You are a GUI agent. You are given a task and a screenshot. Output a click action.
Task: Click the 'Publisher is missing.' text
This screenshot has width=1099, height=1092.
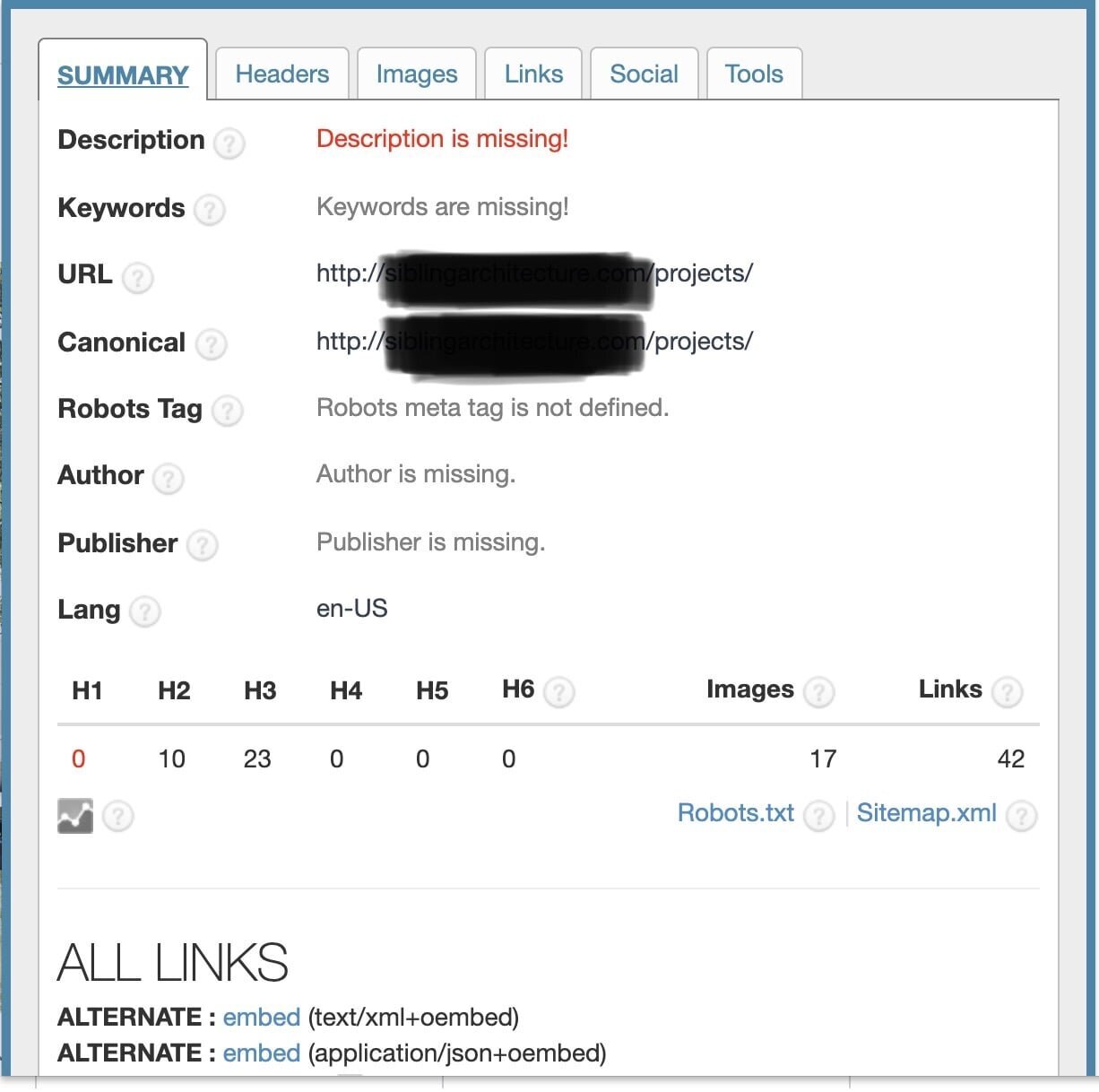431,542
